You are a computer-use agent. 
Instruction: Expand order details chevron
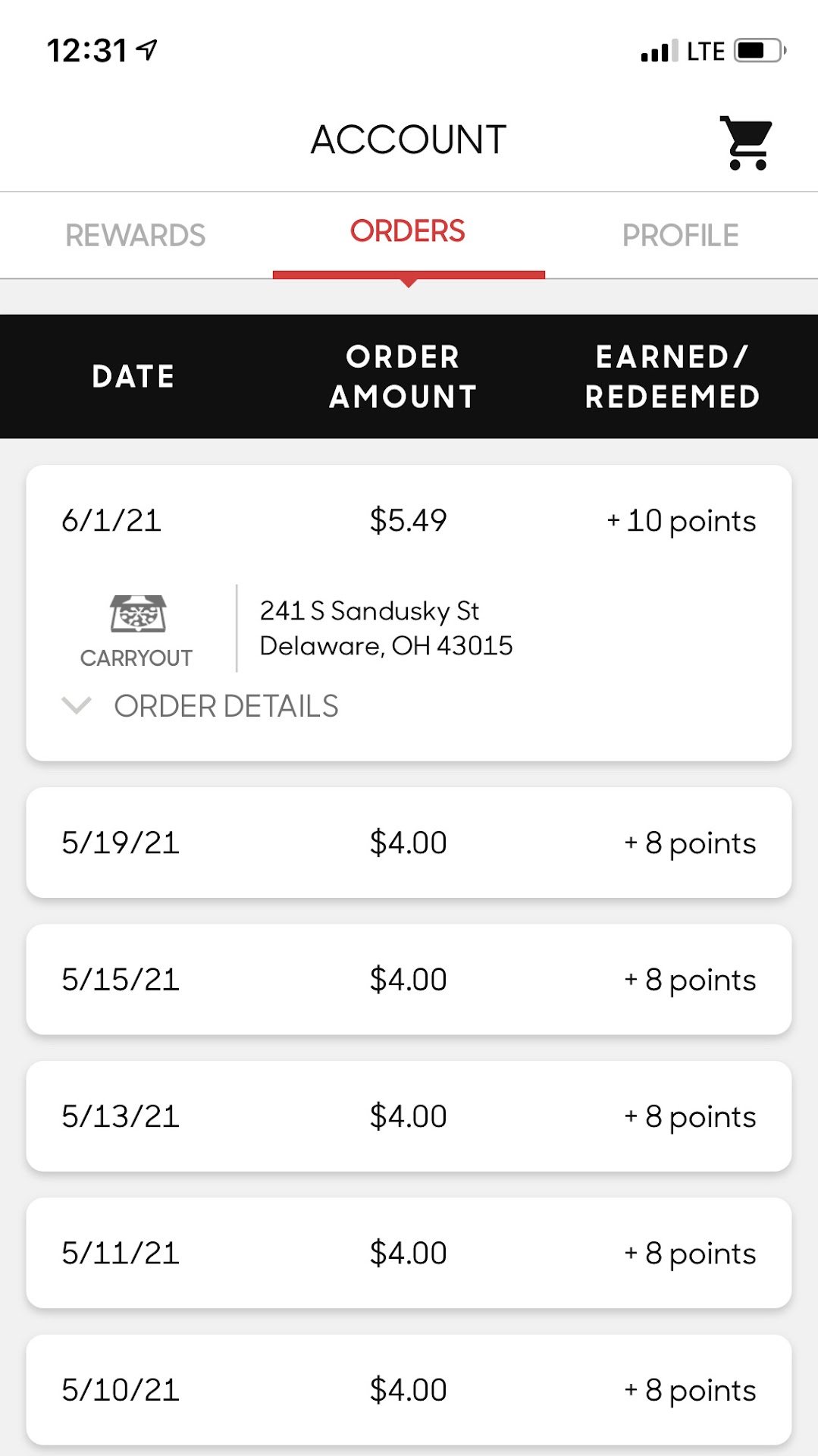pyautogui.click(x=77, y=706)
